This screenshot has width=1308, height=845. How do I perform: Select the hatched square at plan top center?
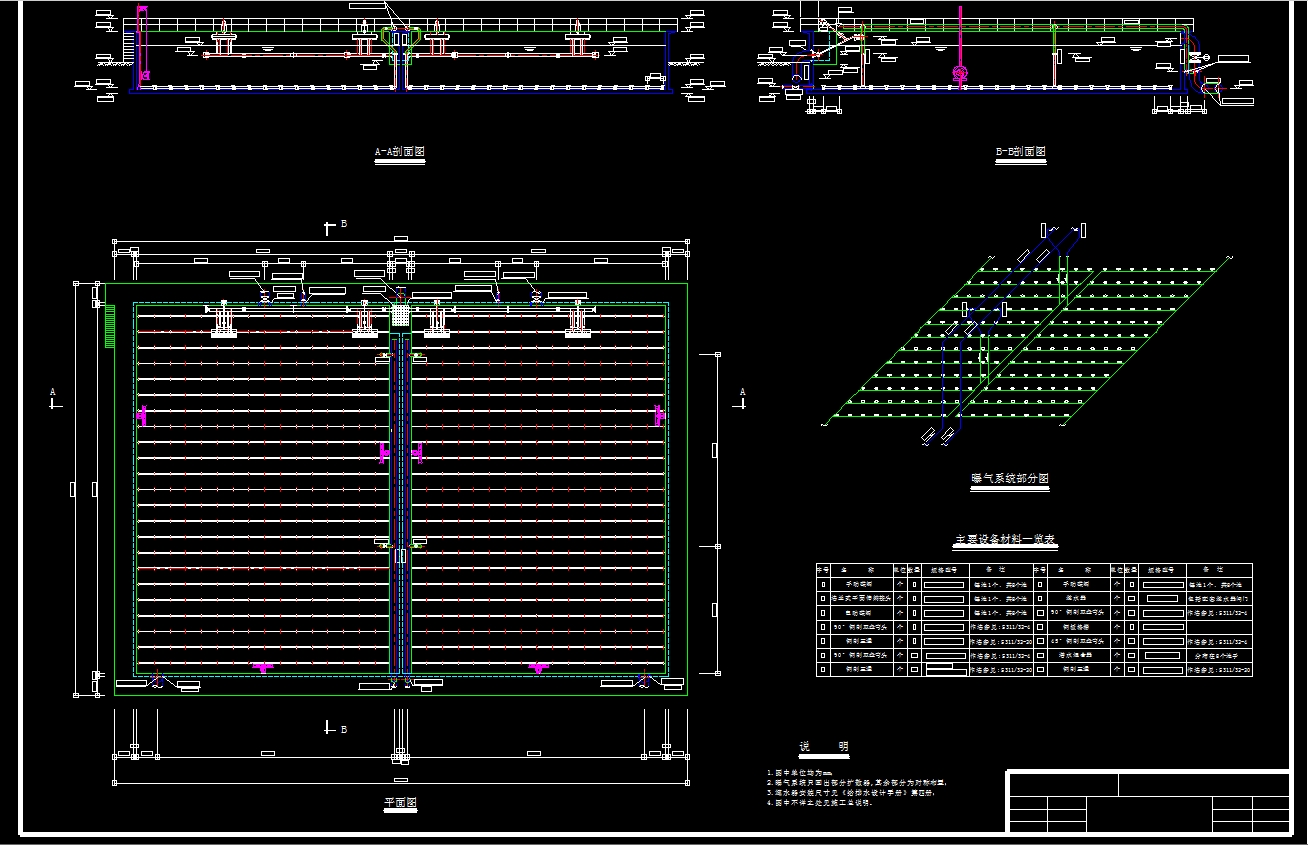400,314
